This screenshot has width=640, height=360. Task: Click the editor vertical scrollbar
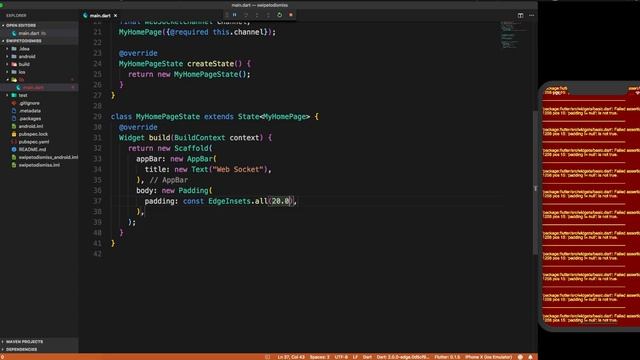(535, 182)
